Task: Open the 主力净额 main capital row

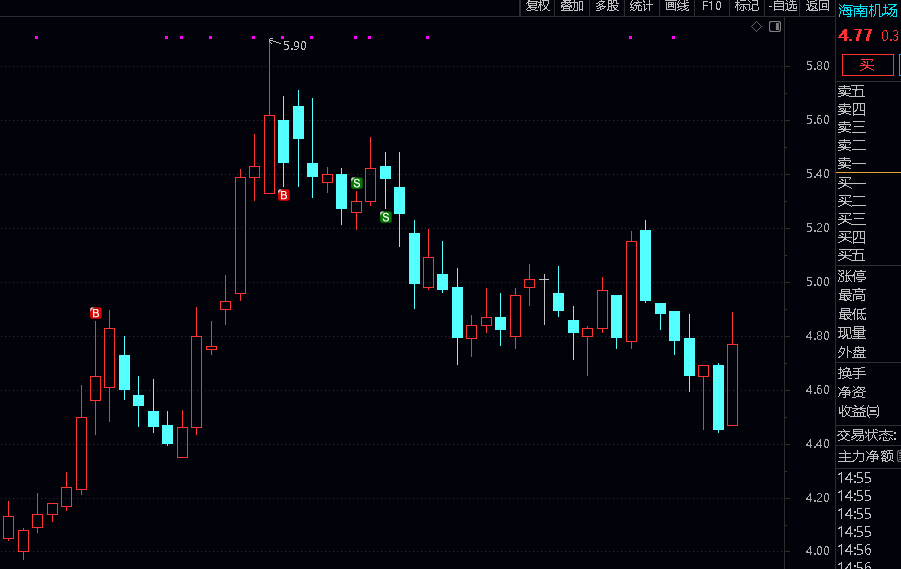Action: 868,456
